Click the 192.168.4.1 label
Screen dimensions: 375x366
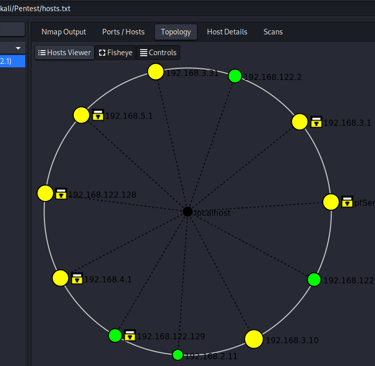coord(108,279)
